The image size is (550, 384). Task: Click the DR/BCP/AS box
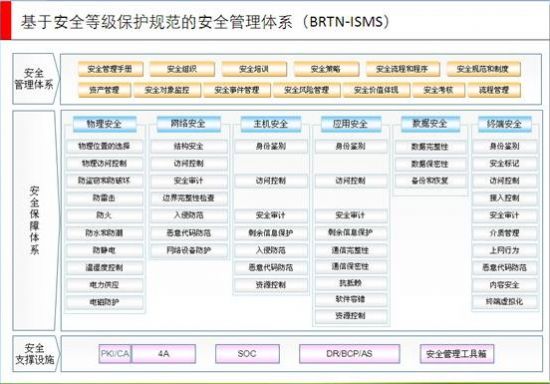(x=349, y=353)
